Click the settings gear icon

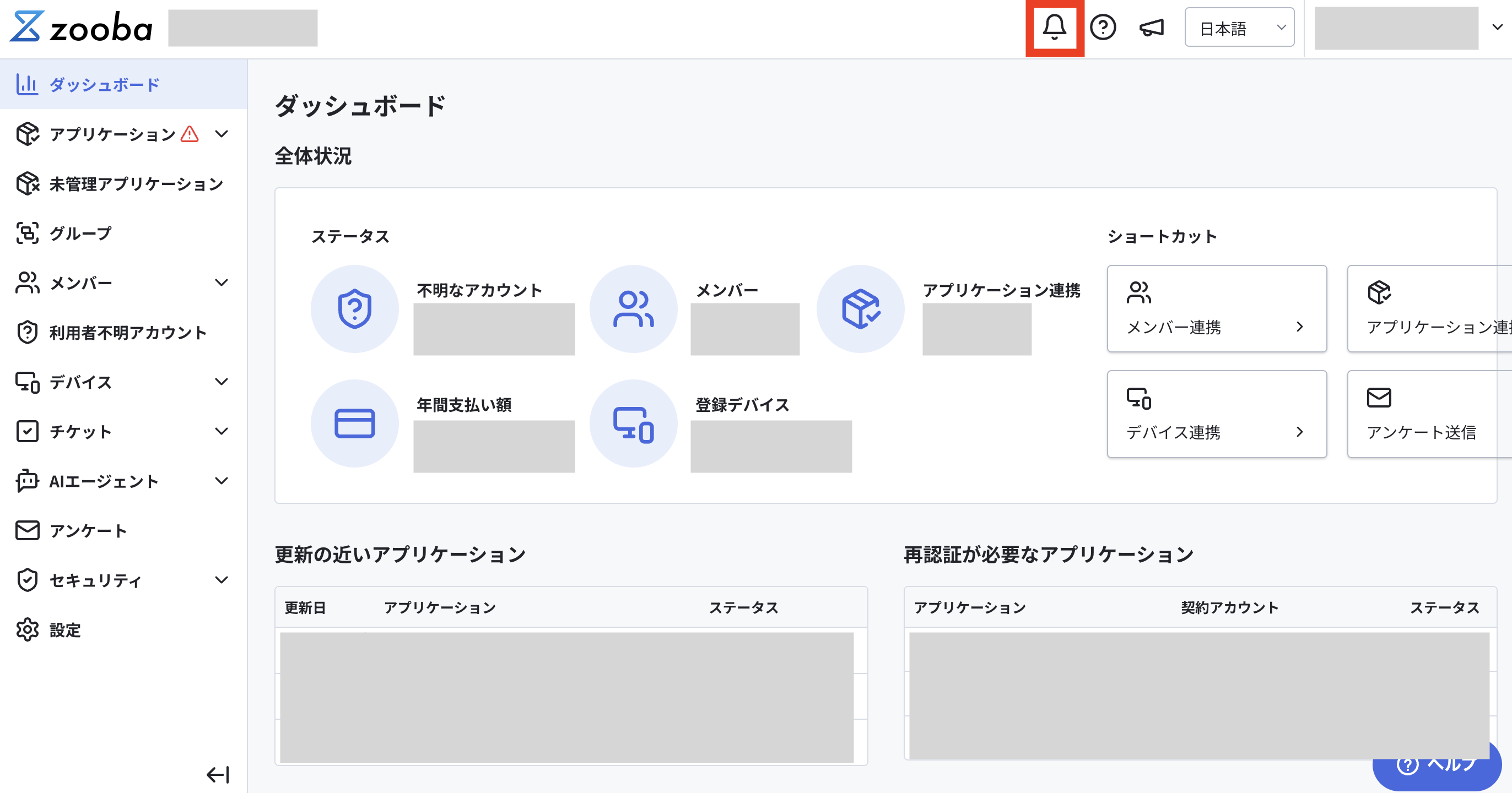coord(27,630)
